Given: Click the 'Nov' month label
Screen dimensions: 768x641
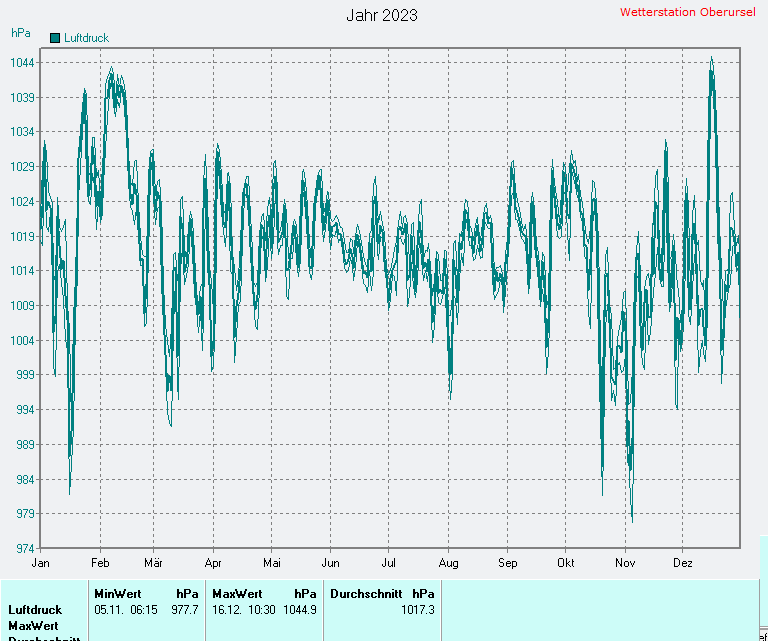Looking at the screenshot, I should tap(625, 563).
